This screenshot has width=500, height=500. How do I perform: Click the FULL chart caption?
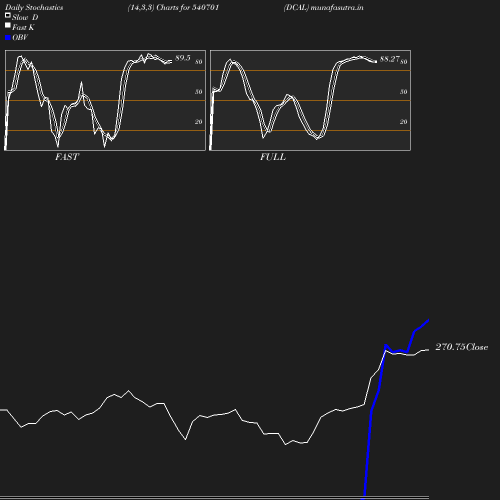click(x=273, y=157)
